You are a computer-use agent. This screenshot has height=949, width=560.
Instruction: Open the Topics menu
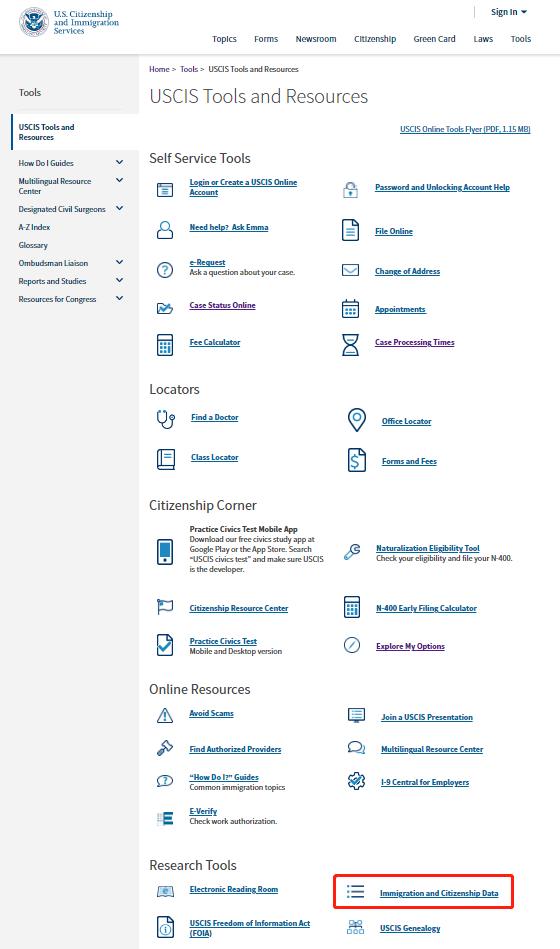point(224,39)
